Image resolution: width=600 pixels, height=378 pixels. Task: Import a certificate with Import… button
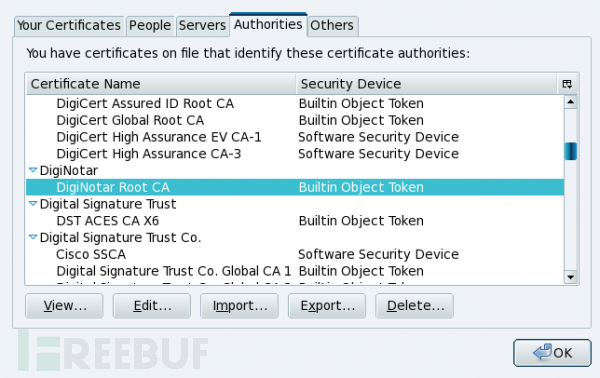tap(239, 306)
